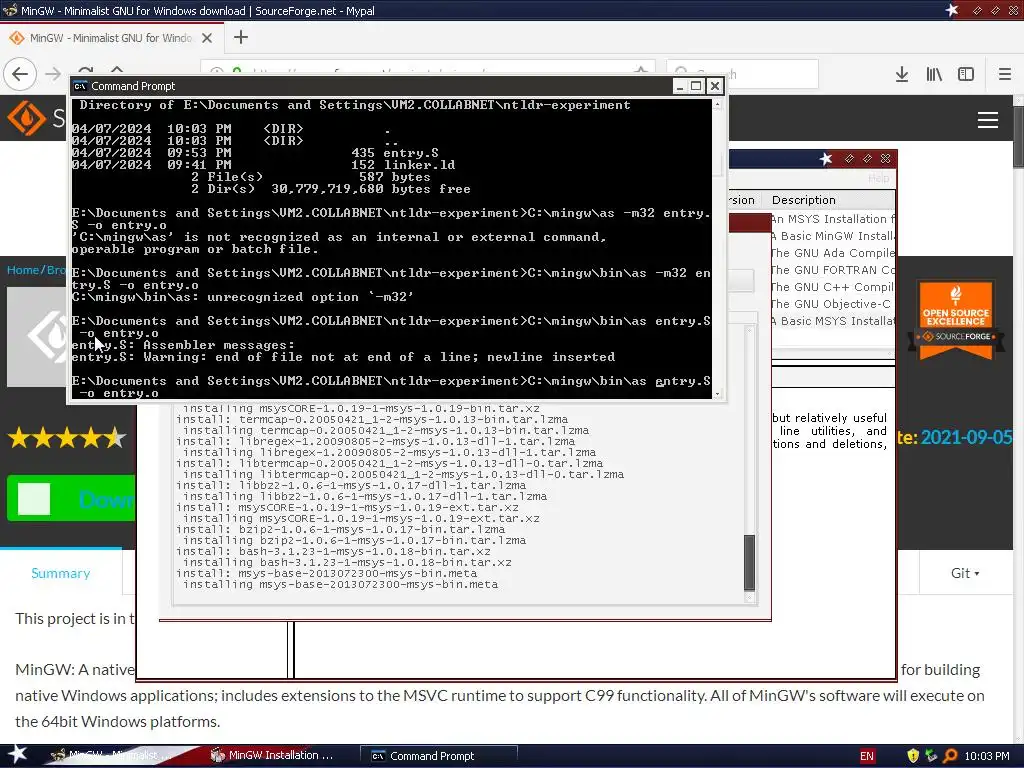The image size is (1024, 768).
Task: Close the Command Prompt window
Action: 715,86
